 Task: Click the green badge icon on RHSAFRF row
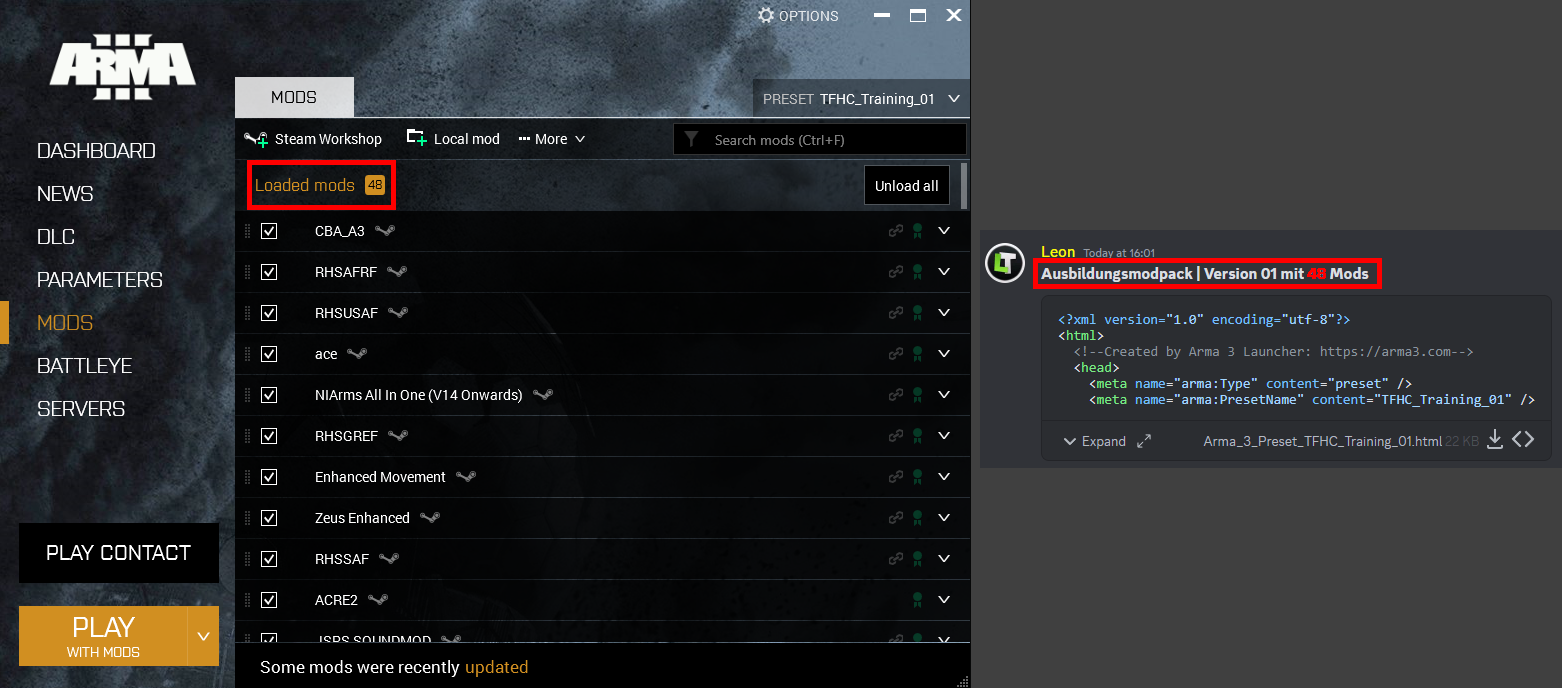[x=917, y=272]
